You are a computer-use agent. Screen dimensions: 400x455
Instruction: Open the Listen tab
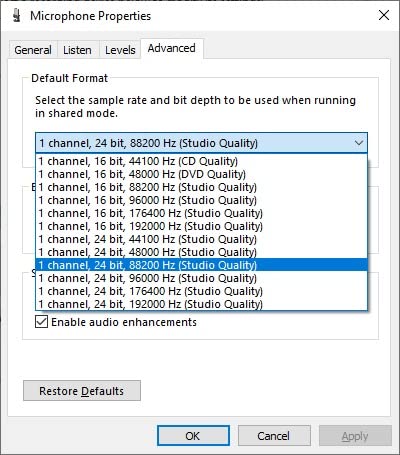tap(77, 50)
